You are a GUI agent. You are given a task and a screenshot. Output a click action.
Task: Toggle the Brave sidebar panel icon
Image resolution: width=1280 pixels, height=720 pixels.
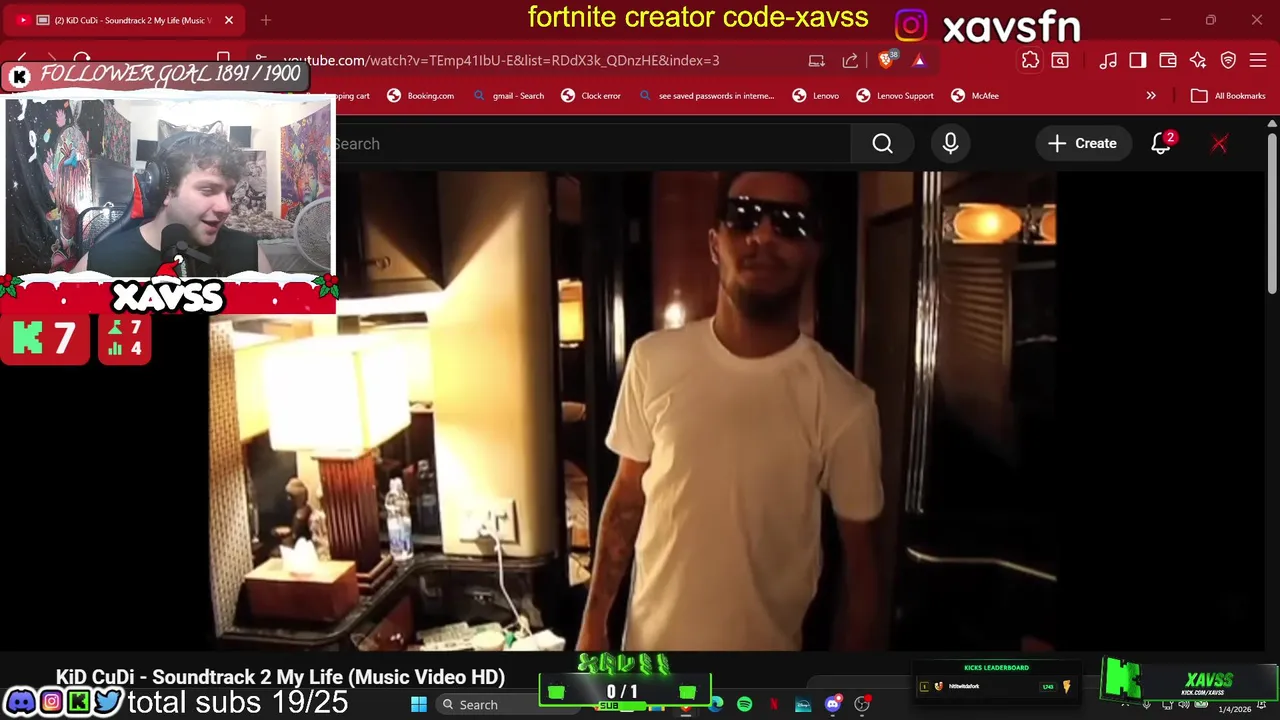(x=1138, y=61)
